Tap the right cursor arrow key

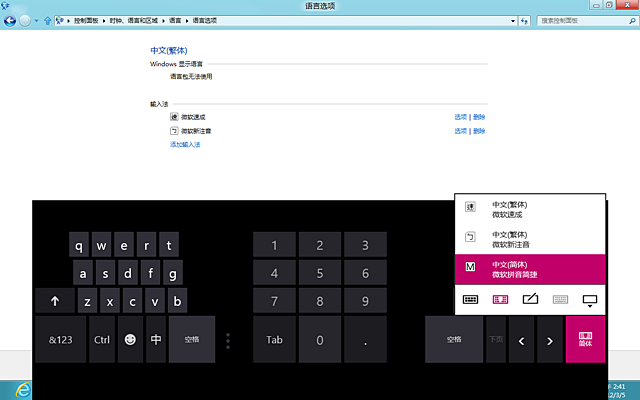tap(549, 339)
